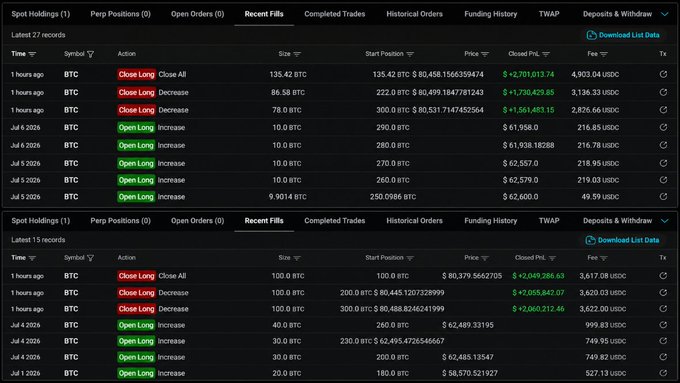Sort by Fee in the 15 records table
The width and height of the screenshot is (680, 383).
click(x=604, y=258)
